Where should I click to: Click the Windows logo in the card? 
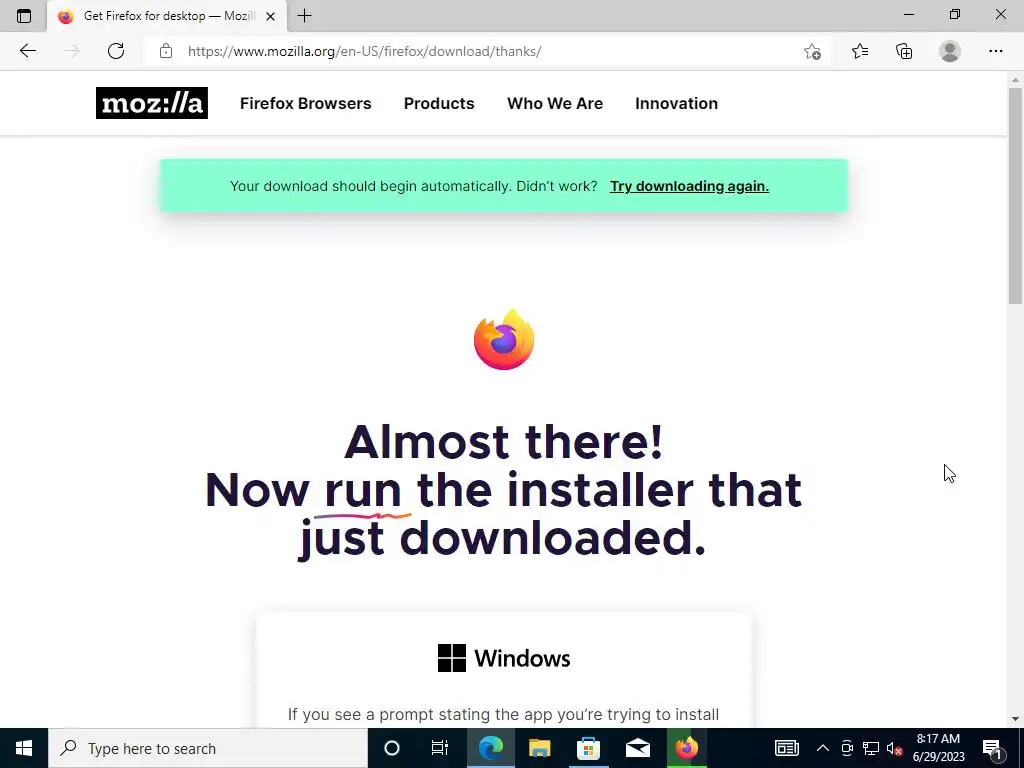pyautogui.click(x=452, y=658)
